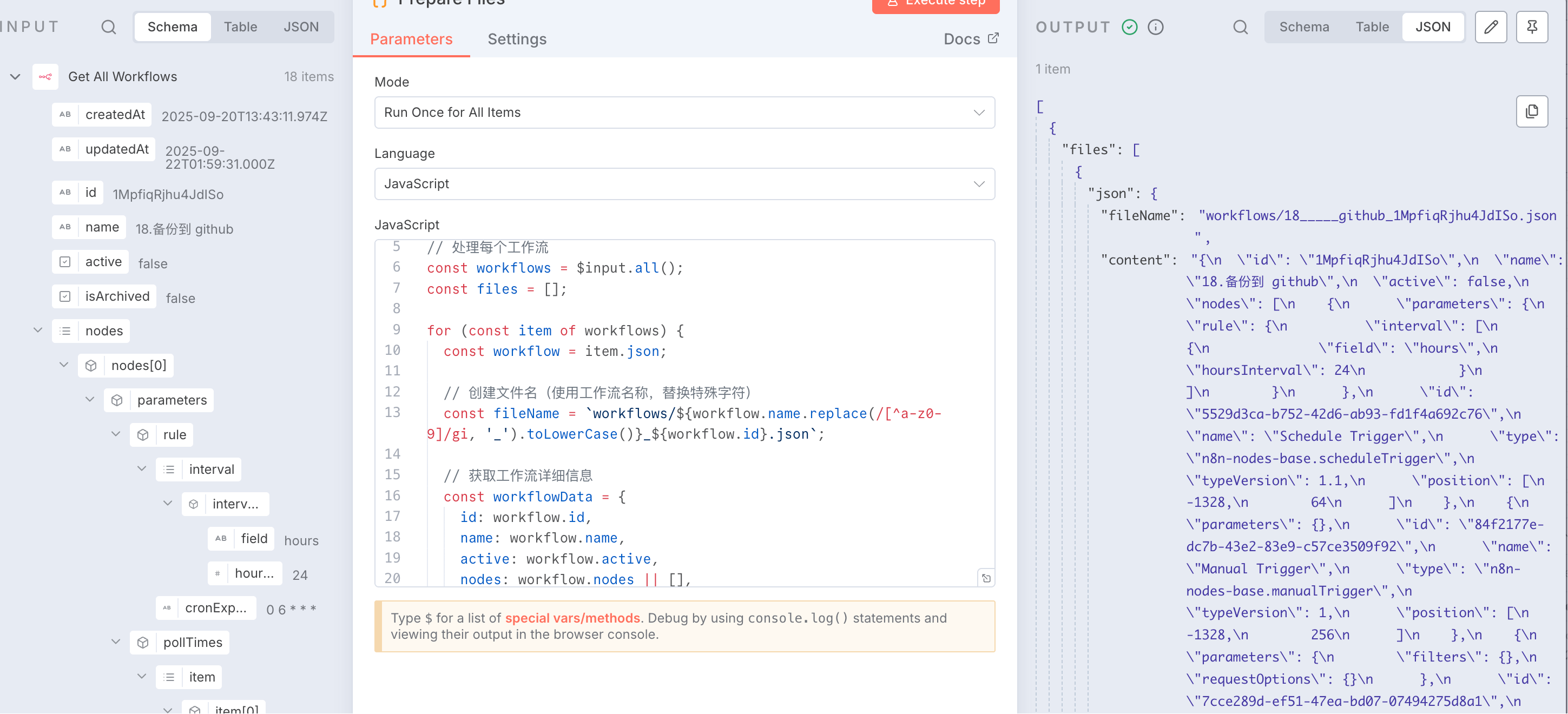Click the pencil edit output icon
This screenshot has height=714, width=1568.
(1491, 27)
